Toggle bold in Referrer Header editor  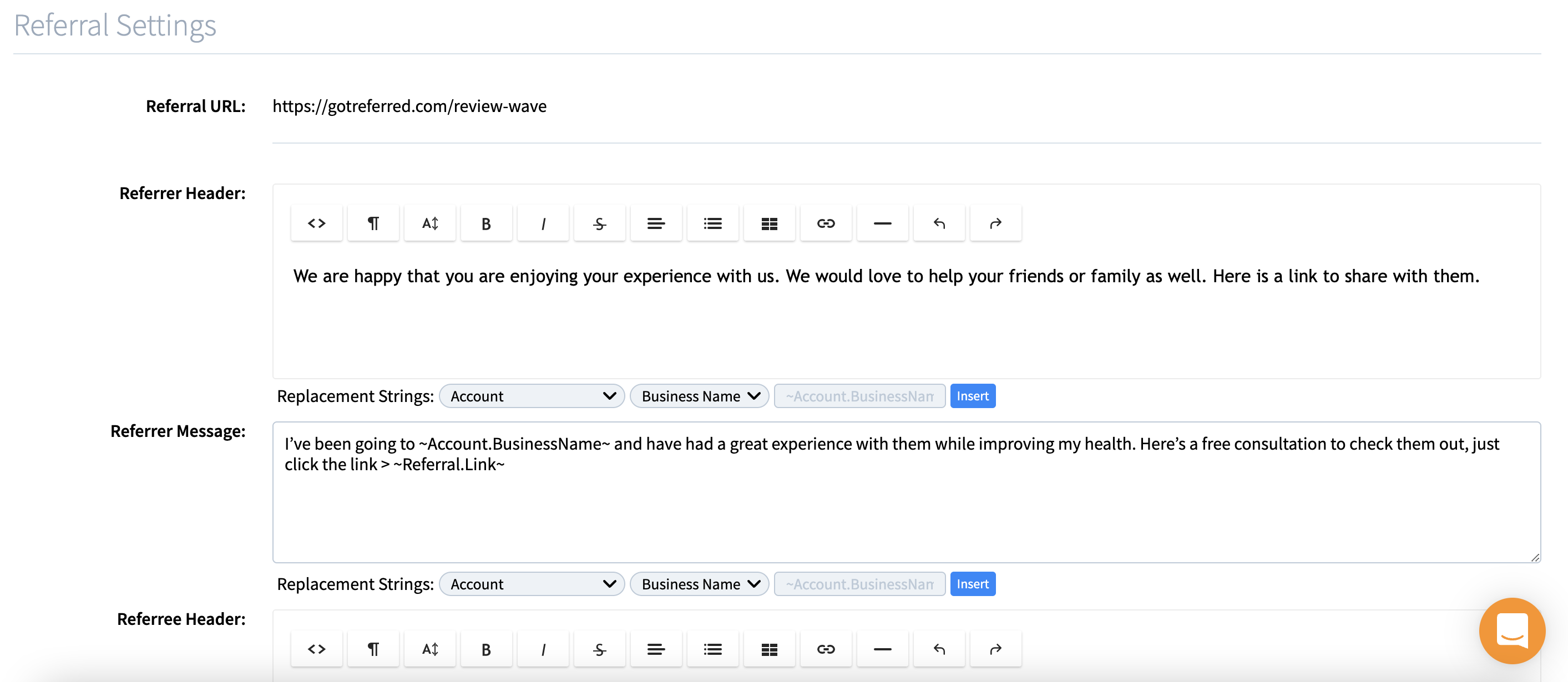(x=485, y=223)
